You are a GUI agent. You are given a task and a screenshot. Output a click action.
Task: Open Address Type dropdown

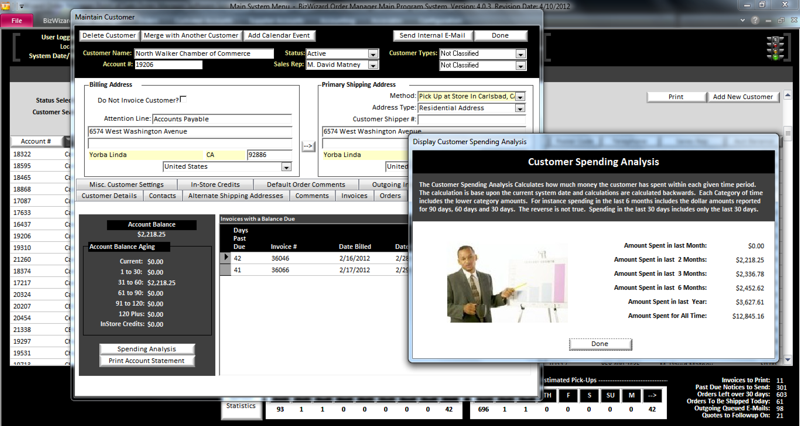click(x=520, y=108)
